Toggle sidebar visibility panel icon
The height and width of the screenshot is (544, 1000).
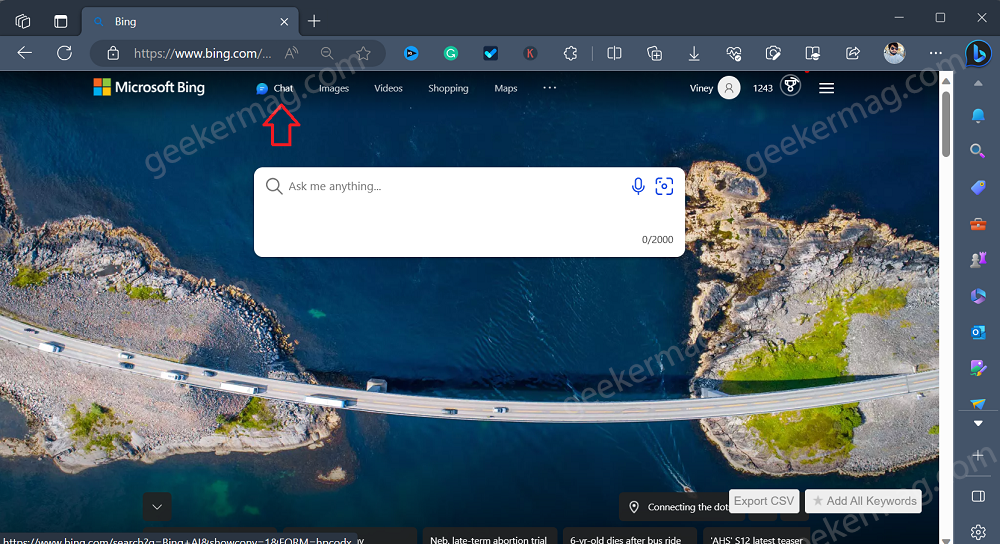coord(978,496)
